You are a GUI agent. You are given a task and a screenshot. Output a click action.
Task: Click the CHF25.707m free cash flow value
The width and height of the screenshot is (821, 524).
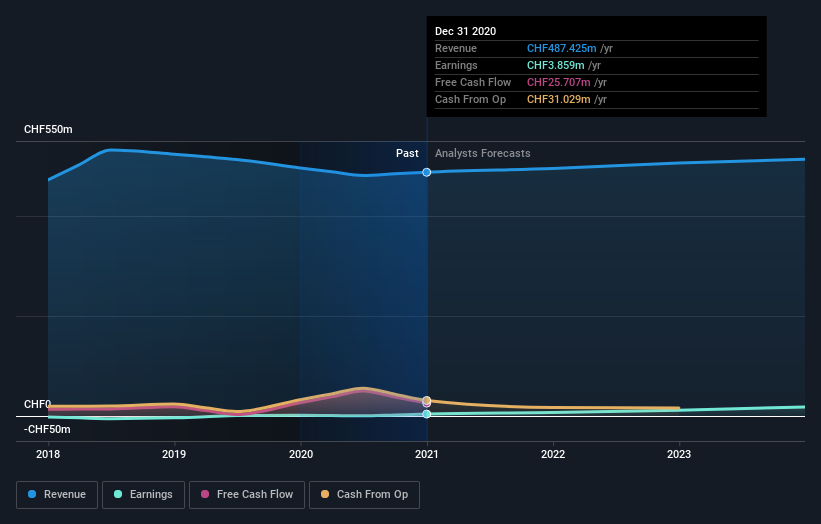tap(559, 82)
